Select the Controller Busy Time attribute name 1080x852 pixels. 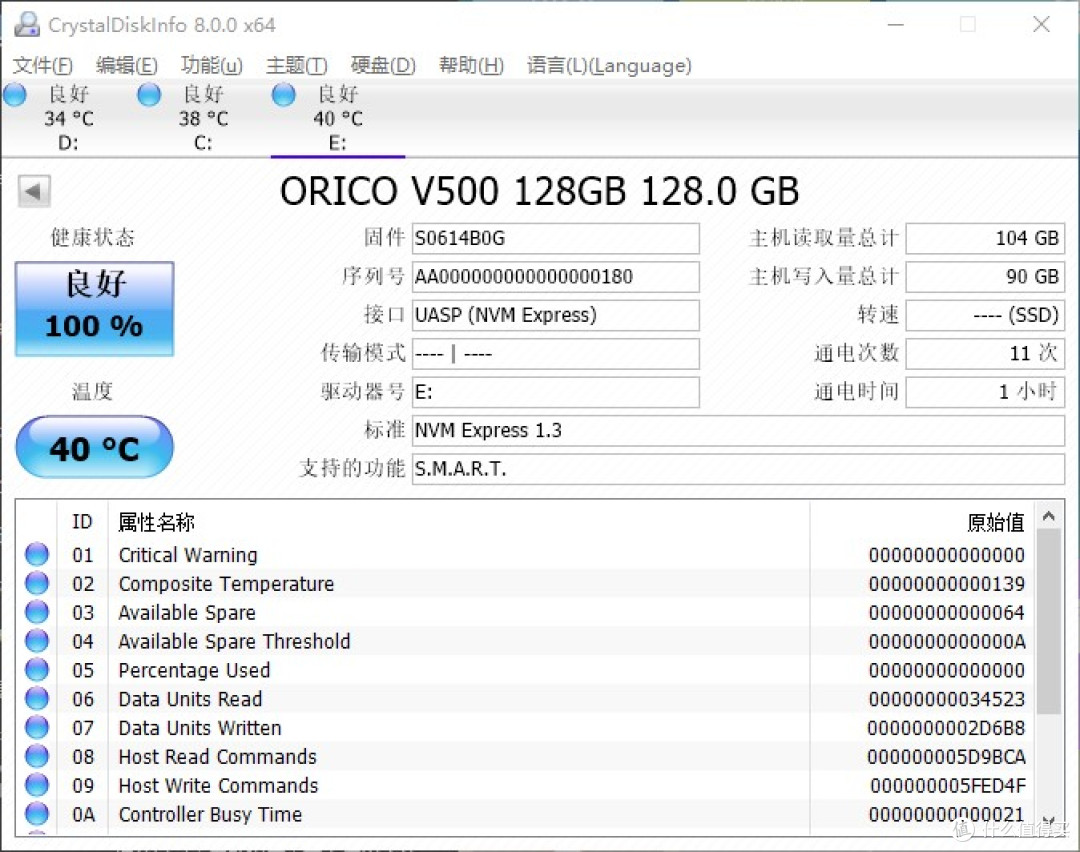click(x=210, y=815)
